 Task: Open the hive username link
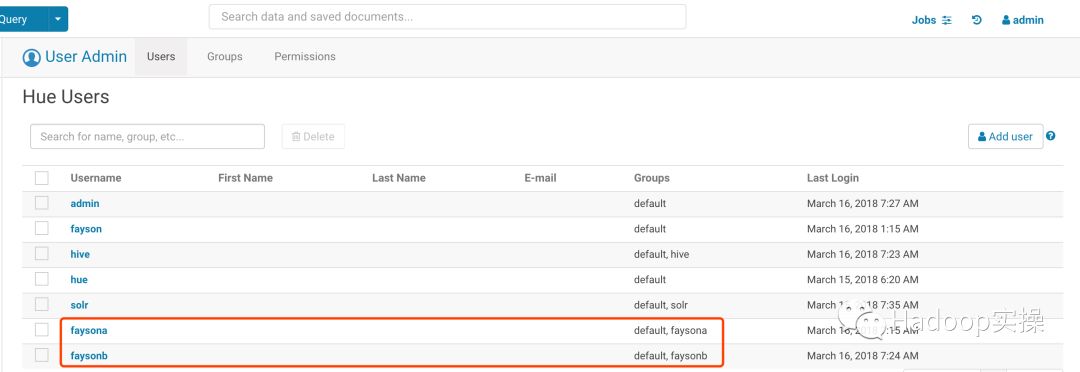(80, 254)
